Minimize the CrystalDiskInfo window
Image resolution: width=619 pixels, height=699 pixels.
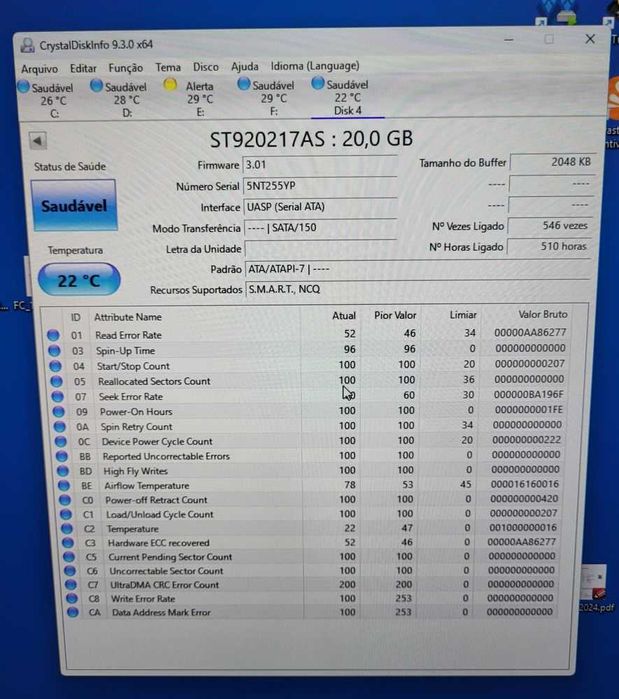coord(508,40)
